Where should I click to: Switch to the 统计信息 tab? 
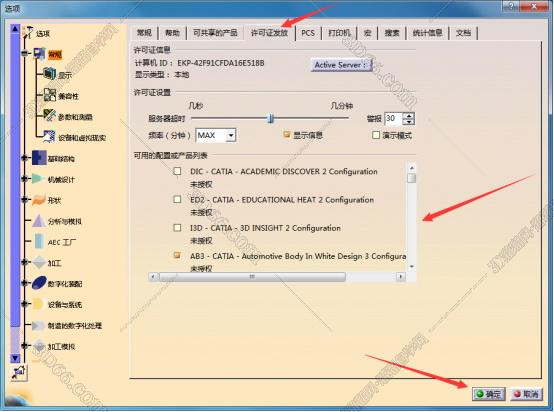point(428,33)
